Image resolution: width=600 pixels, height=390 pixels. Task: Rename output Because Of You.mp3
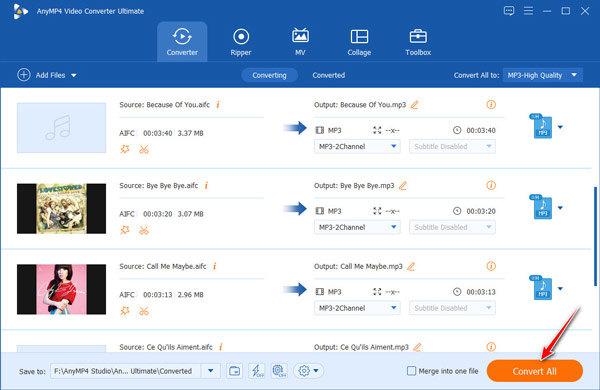(414, 104)
